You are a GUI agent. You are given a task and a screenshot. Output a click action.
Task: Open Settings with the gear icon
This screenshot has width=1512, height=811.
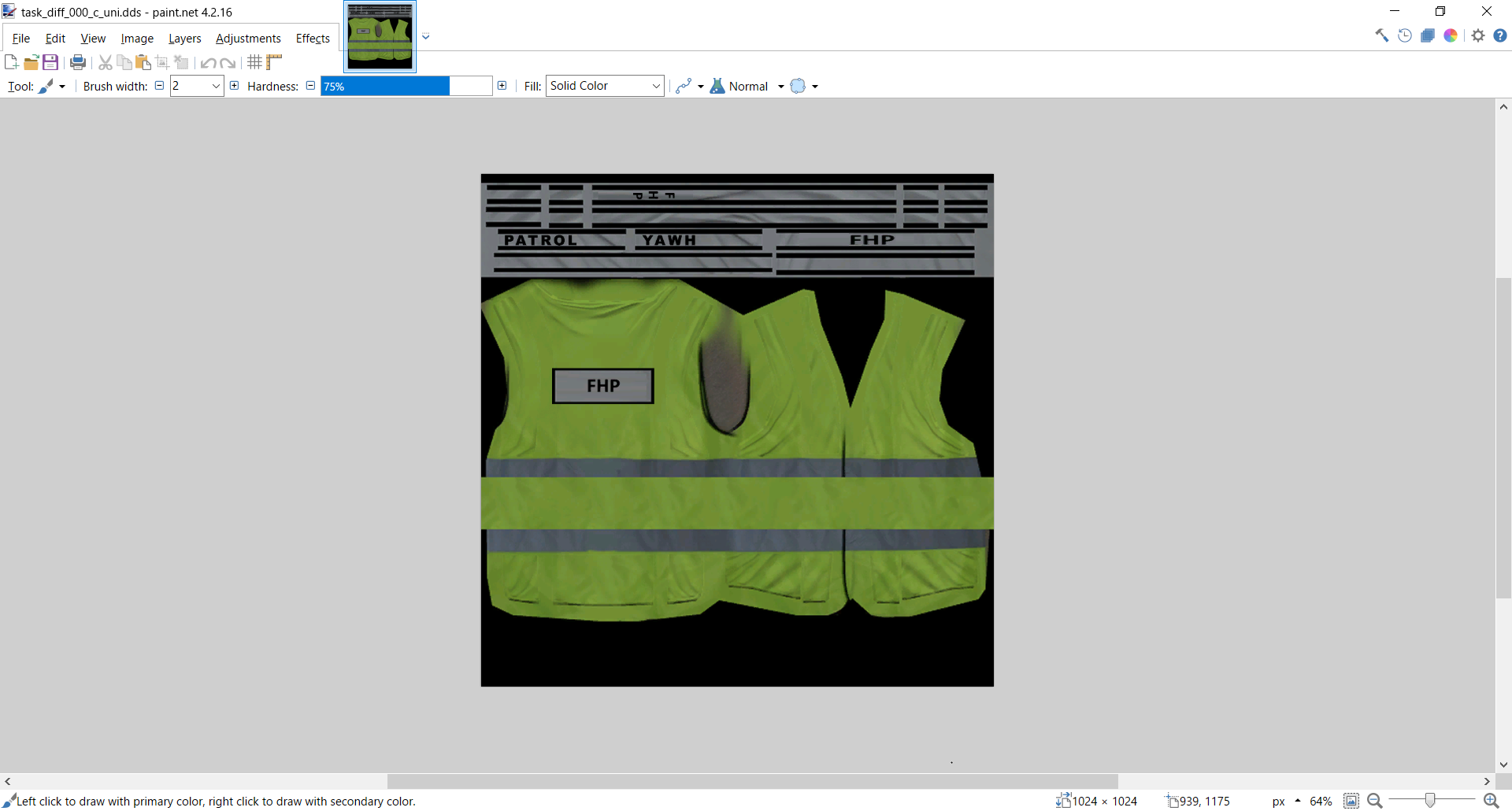[x=1478, y=35]
